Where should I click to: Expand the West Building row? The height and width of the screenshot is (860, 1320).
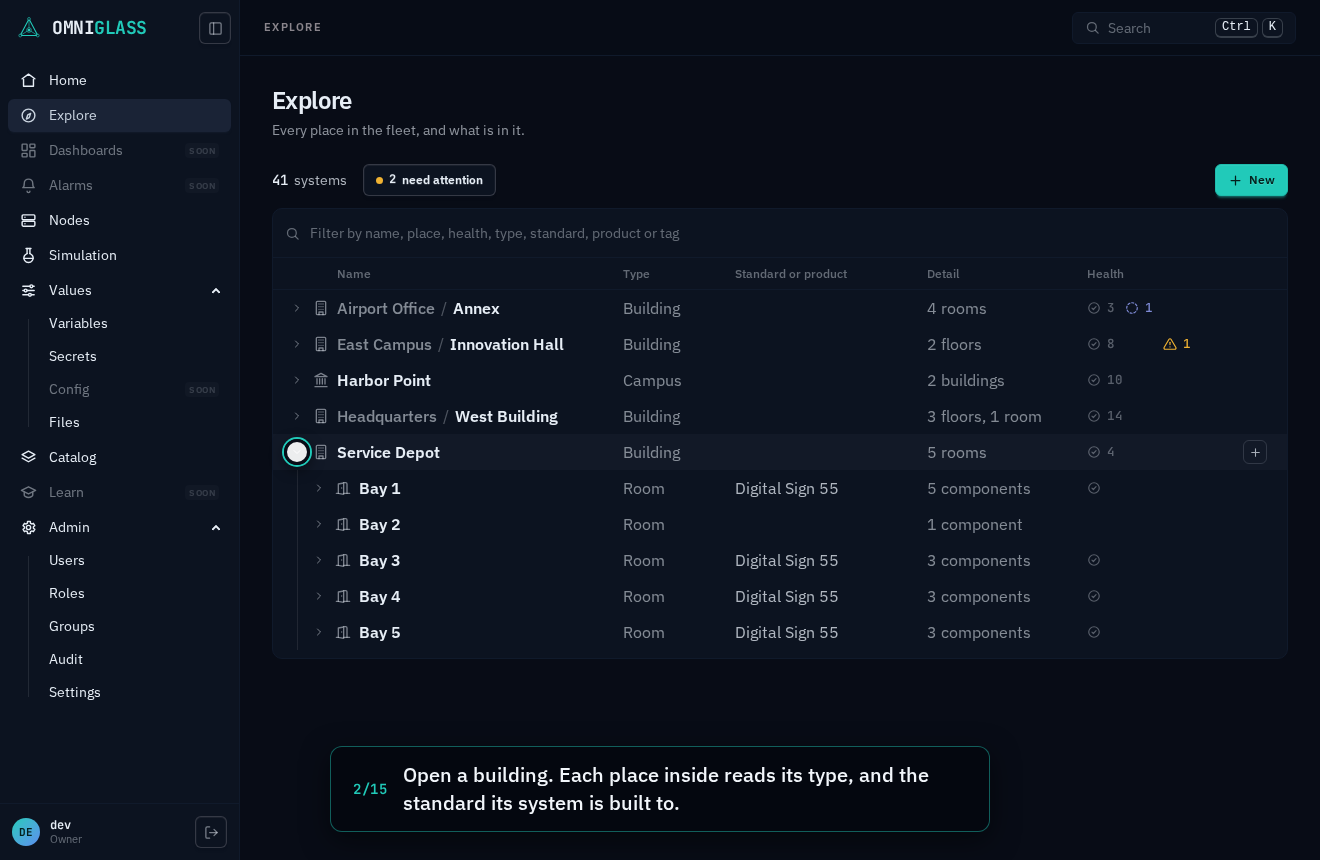pyautogui.click(x=297, y=416)
